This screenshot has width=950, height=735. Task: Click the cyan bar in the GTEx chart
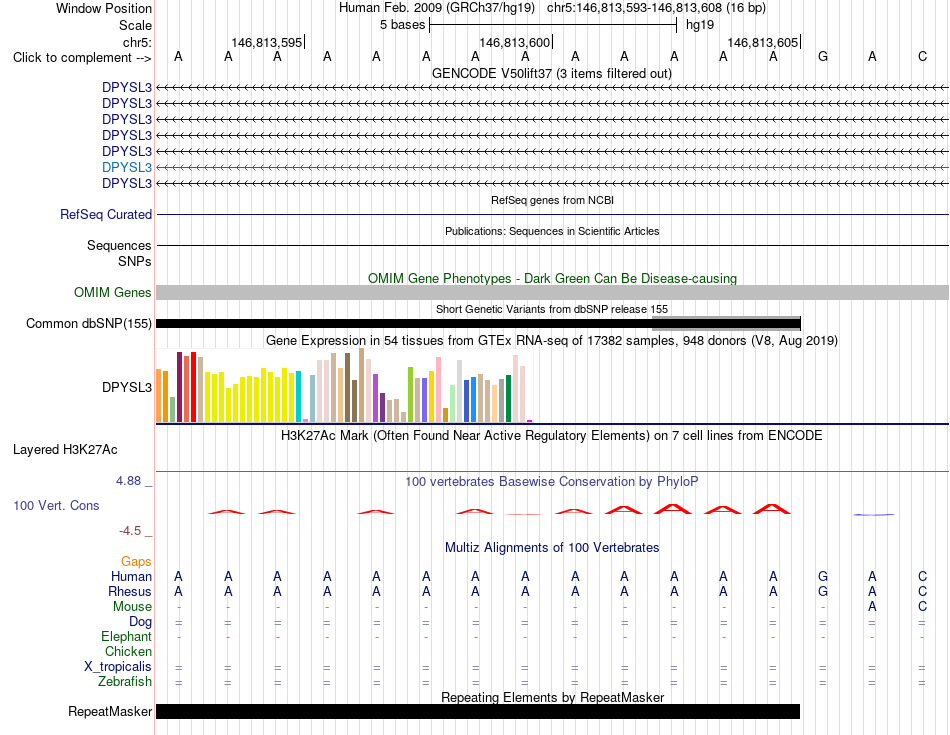[299, 396]
